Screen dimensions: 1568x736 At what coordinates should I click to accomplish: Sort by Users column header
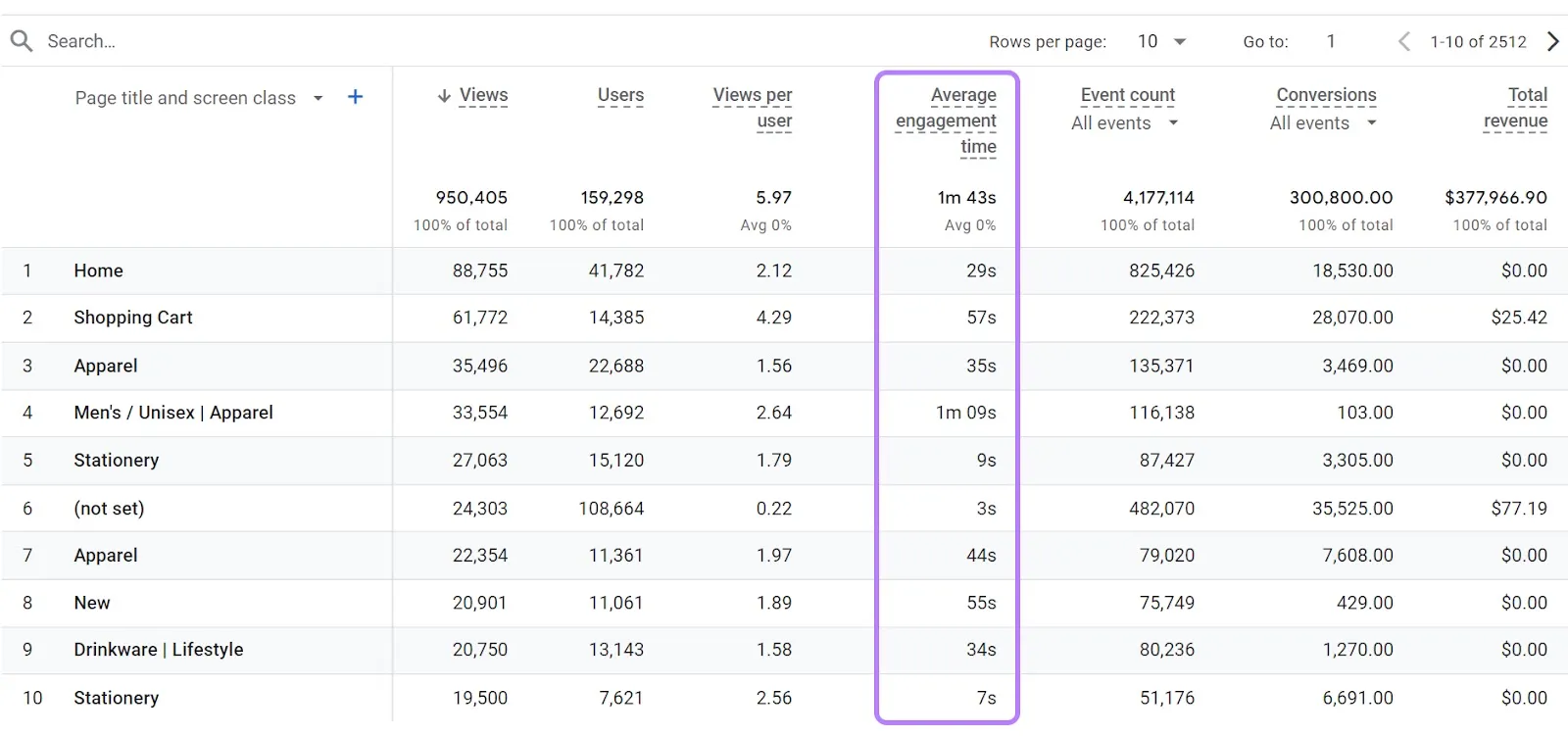tap(620, 95)
